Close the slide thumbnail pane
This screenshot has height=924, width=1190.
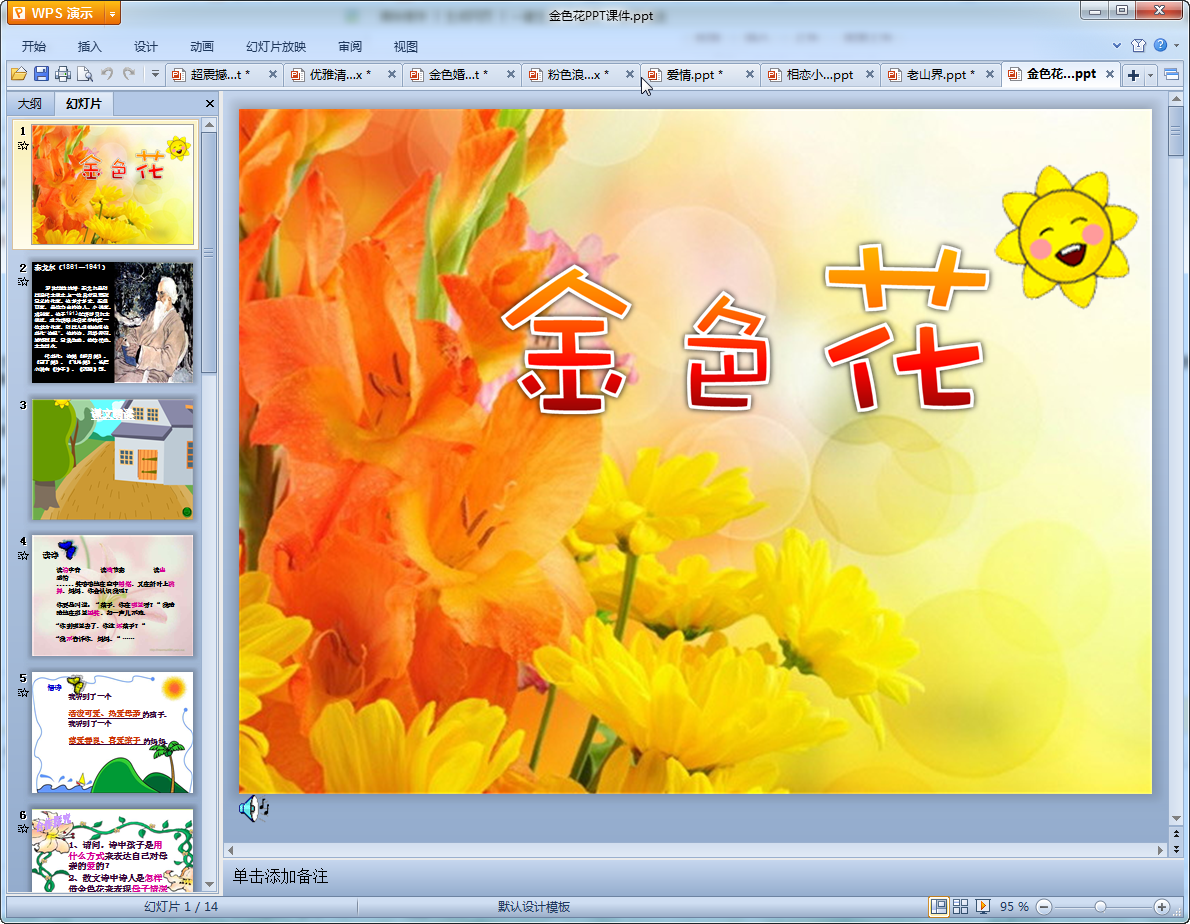[x=209, y=103]
